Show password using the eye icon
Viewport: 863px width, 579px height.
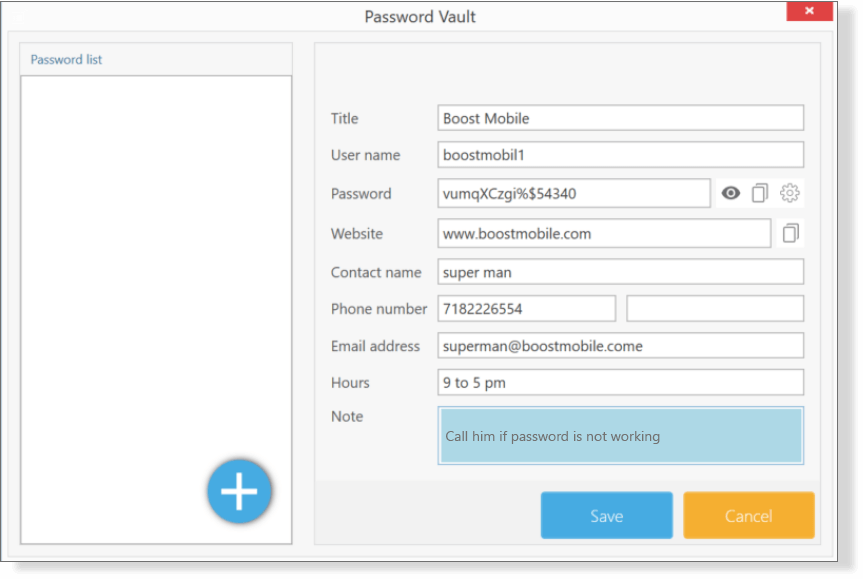tap(731, 193)
